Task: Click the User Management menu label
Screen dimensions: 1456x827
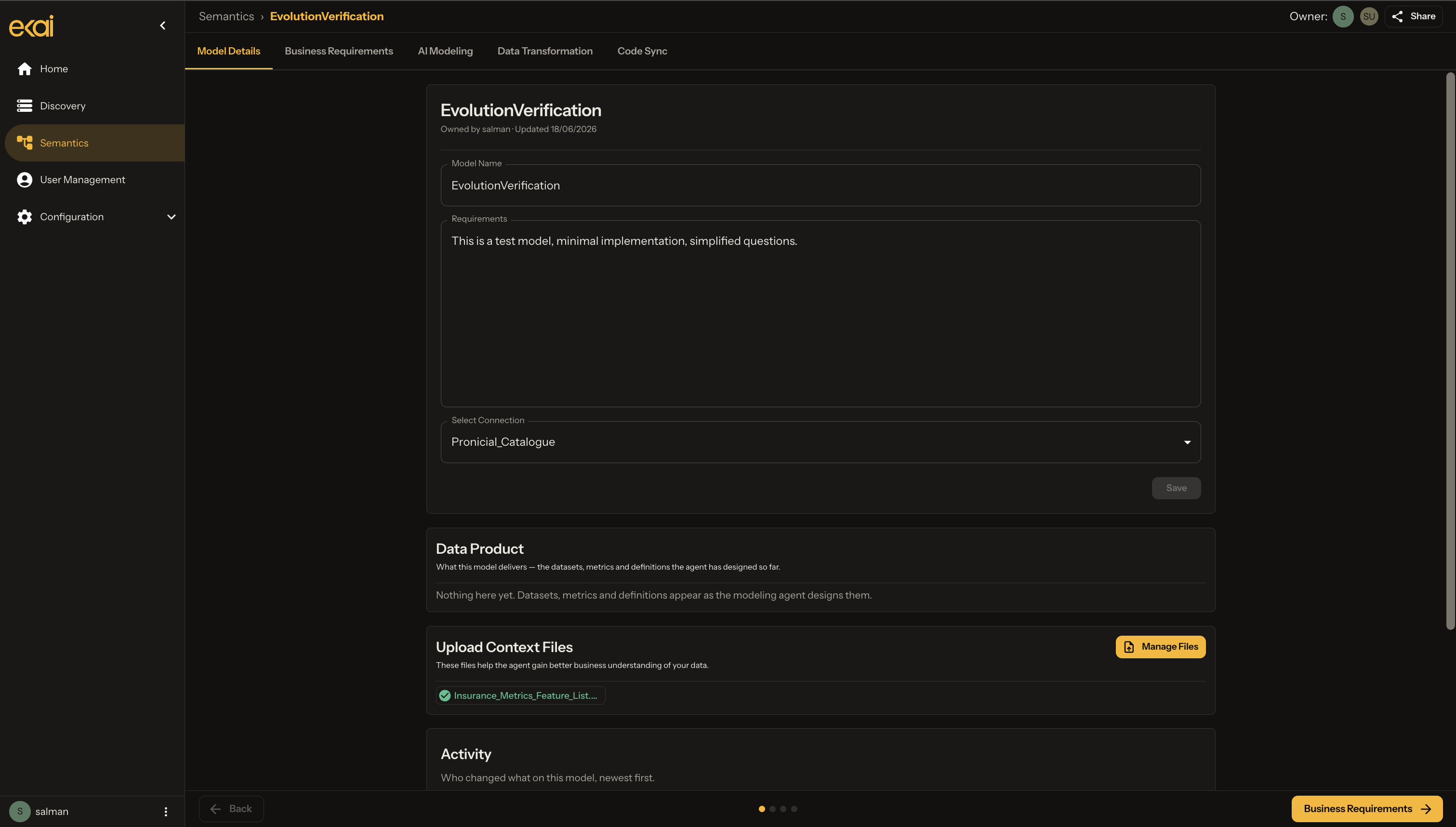Action: [x=82, y=180]
